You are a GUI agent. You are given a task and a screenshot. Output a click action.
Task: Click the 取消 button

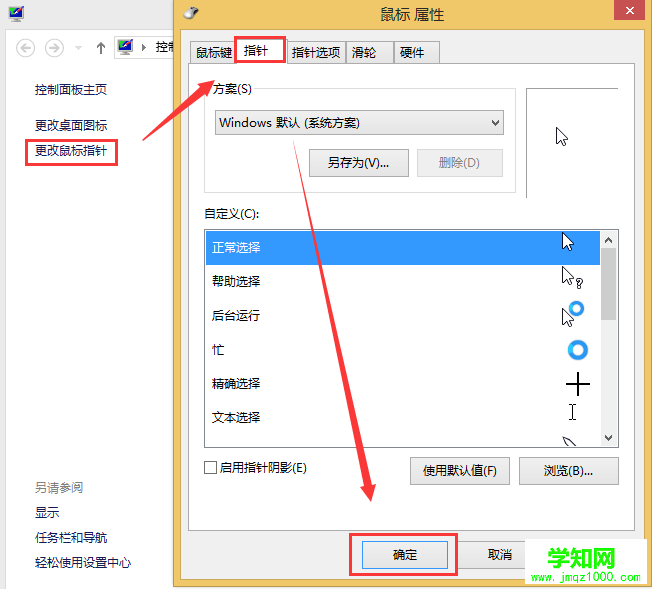click(x=499, y=554)
